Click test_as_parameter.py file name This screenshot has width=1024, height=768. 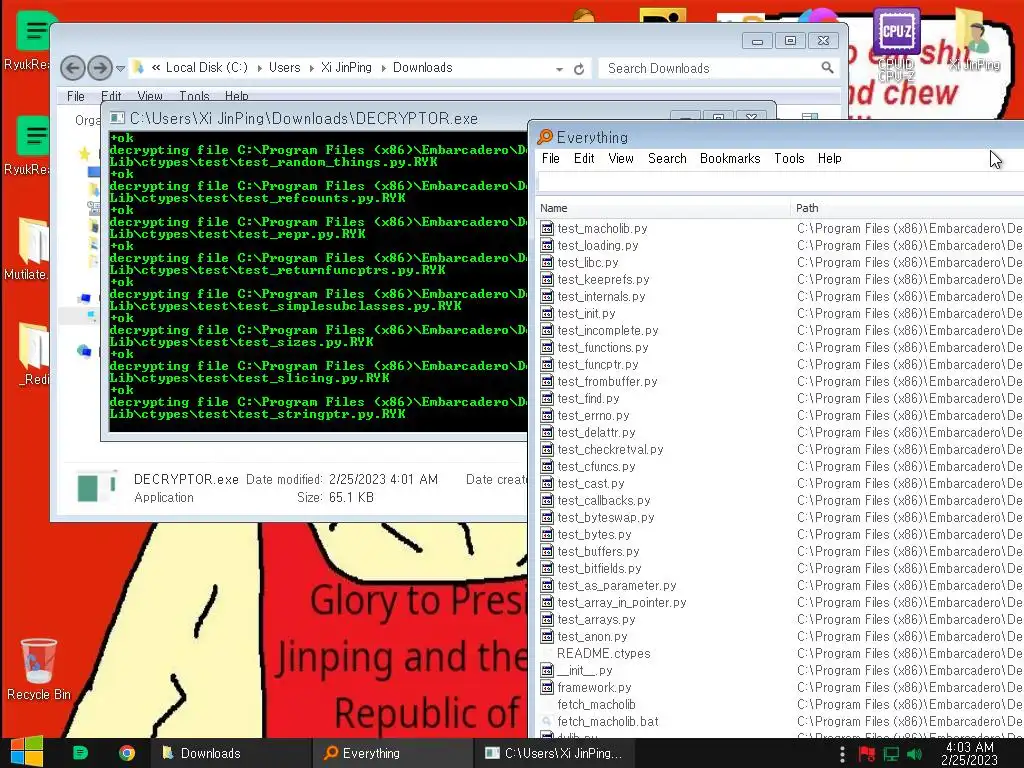point(616,585)
